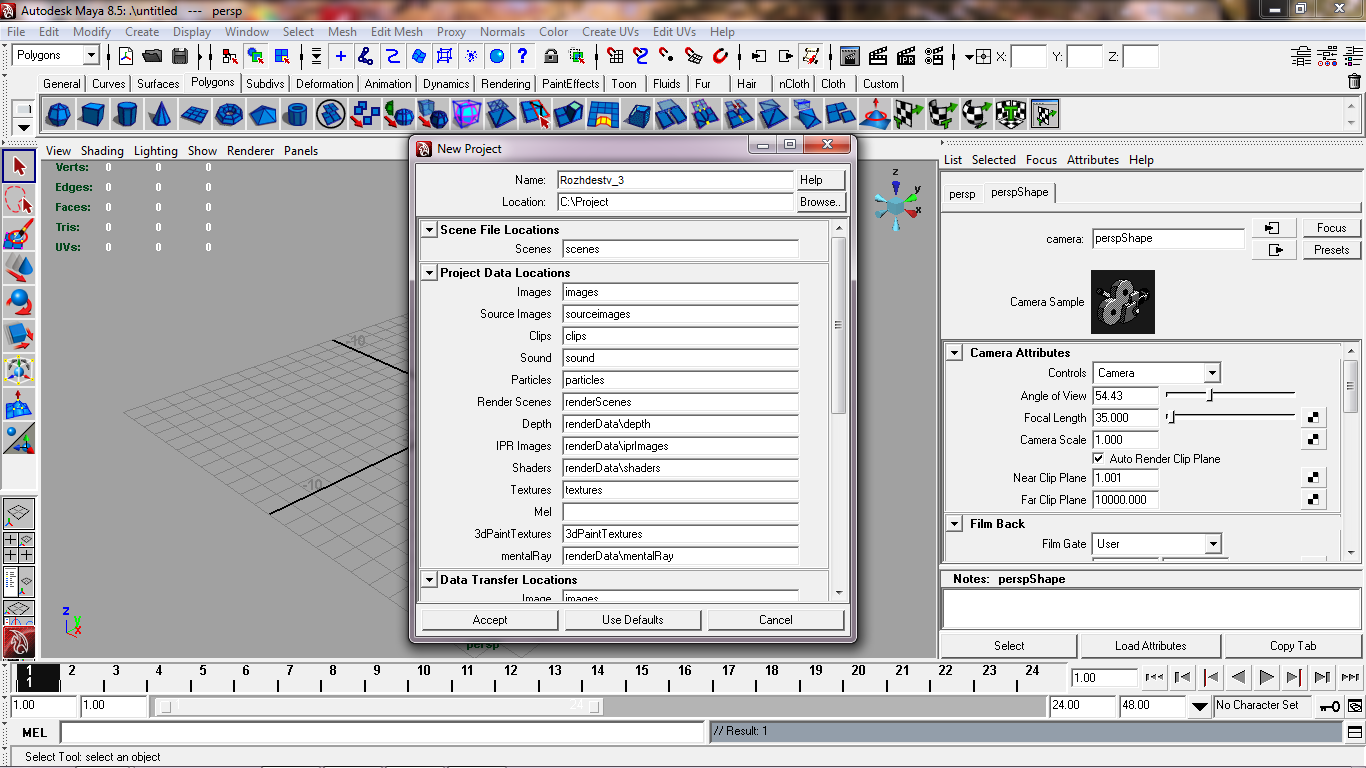
Task: Switch to the Rendering shelf tab
Action: 505,84
